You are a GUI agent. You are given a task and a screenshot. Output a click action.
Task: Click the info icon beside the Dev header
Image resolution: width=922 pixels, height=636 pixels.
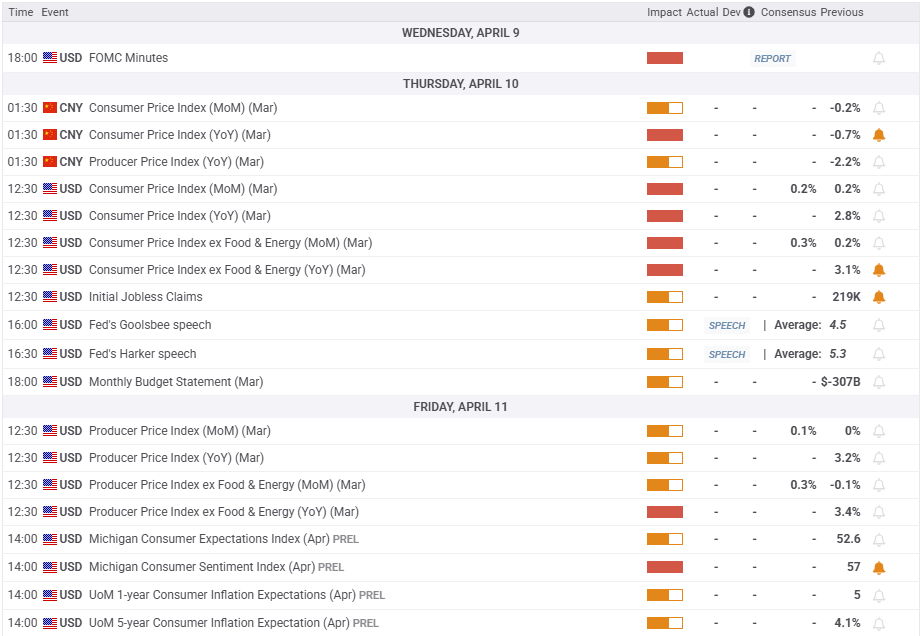tap(749, 13)
